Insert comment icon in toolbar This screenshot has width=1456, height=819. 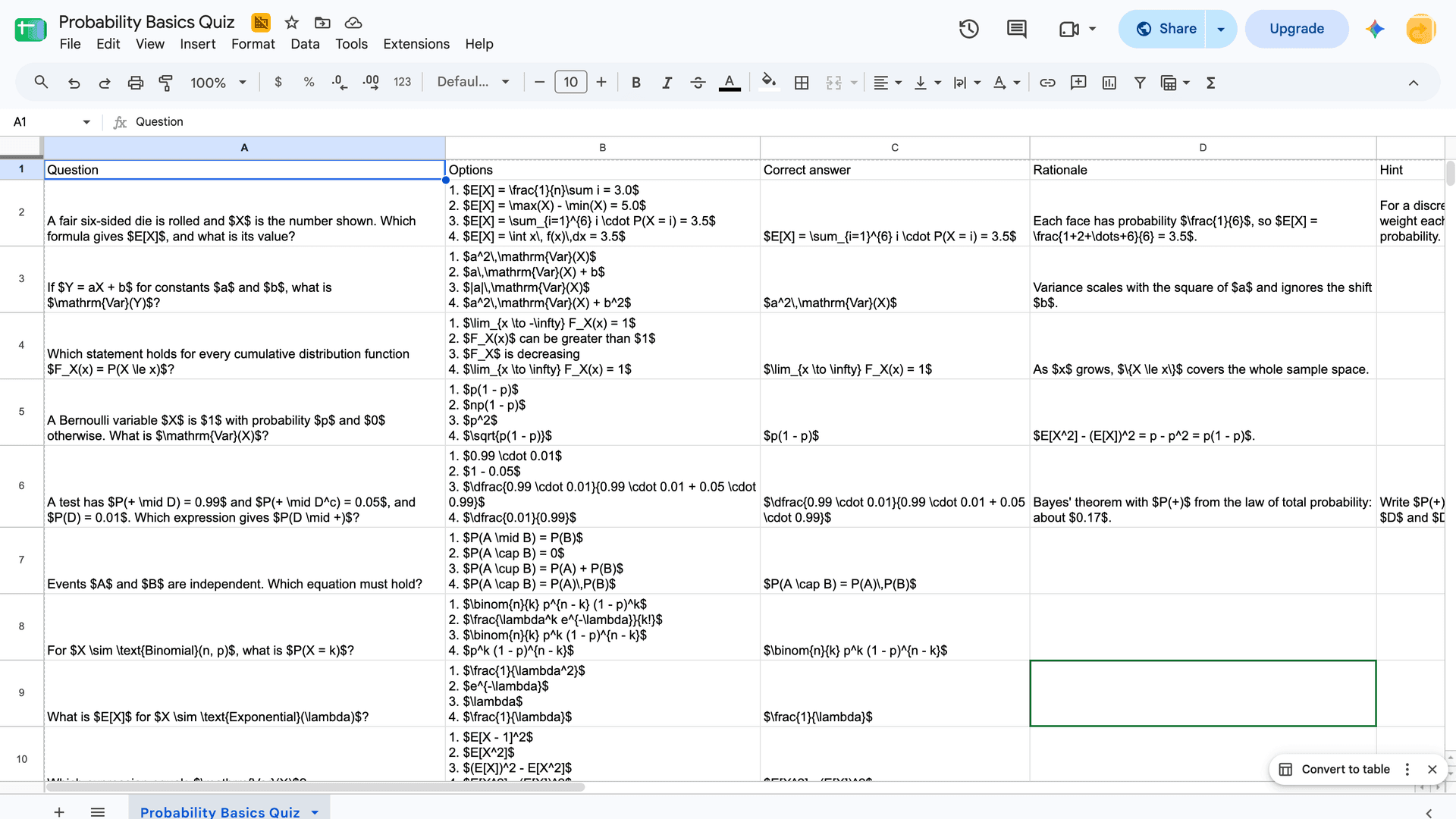point(1078,83)
